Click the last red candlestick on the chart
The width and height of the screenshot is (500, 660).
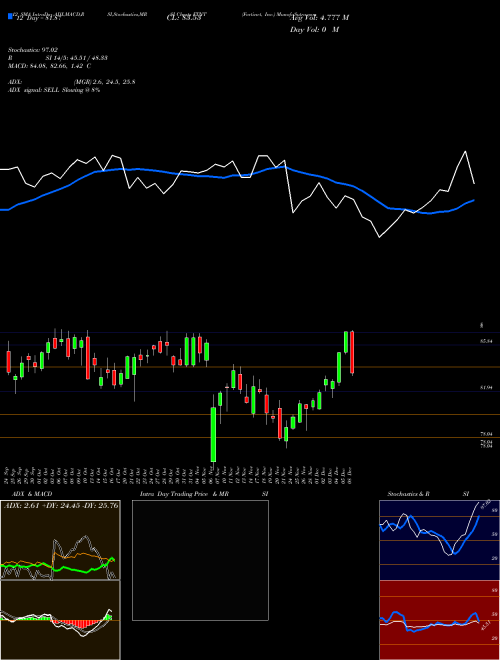[352, 353]
